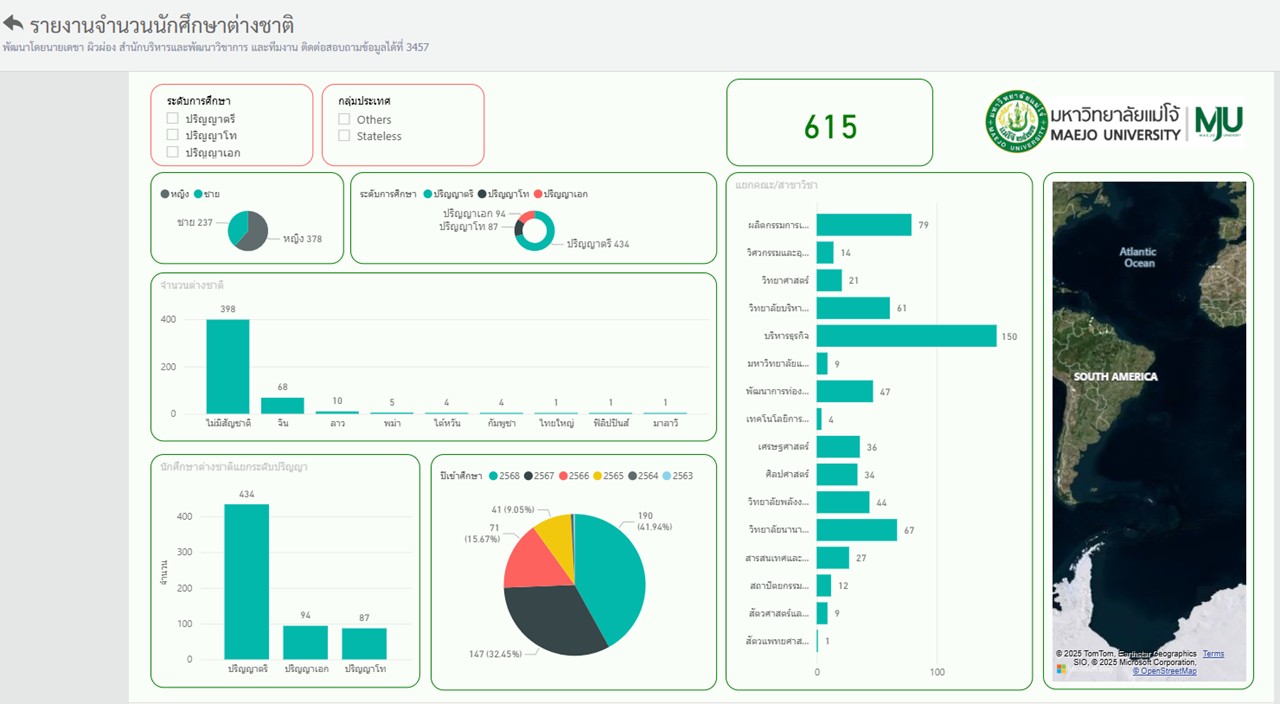Screen dimensions: 1280x720
Task: Tick the ปริญญาโท checkbox filter
Action: (x=173, y=135)
